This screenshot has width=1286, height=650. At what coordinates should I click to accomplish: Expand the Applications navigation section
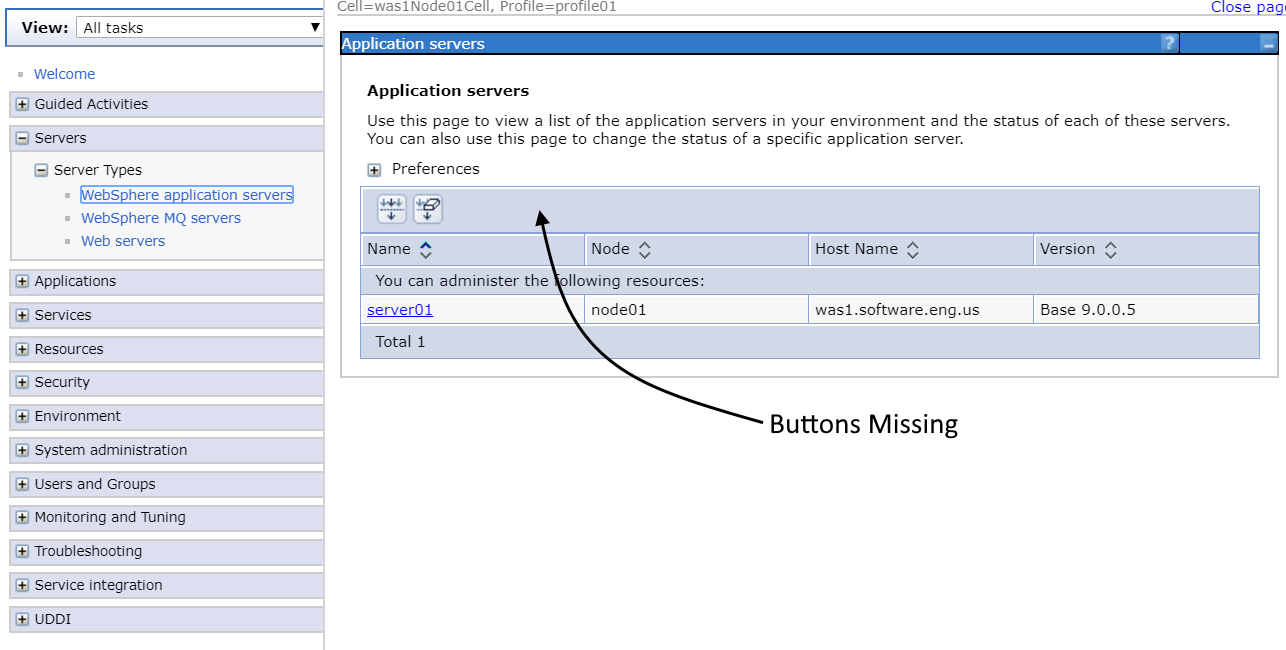pyautogui.click(x=22, y=282)
